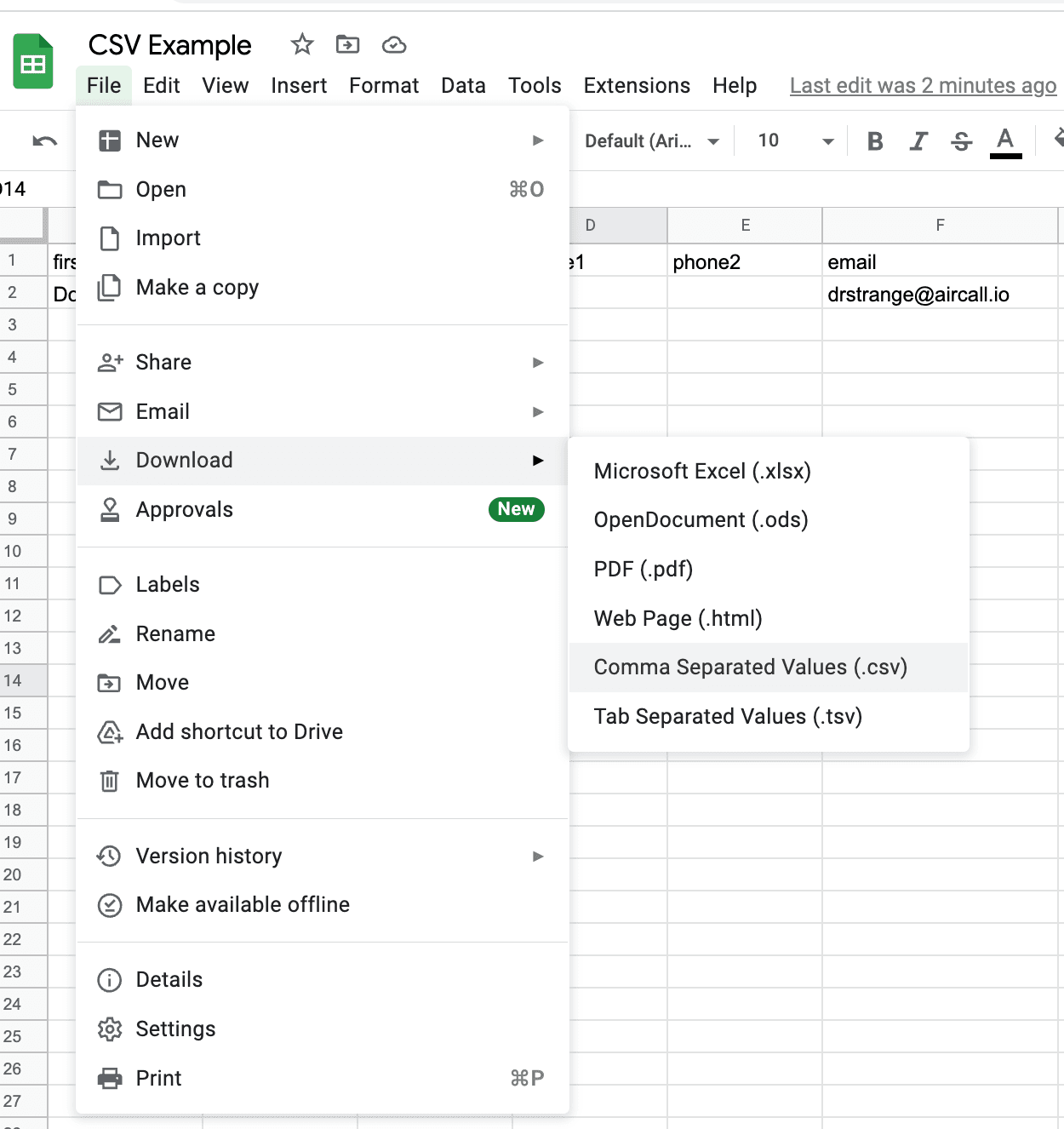Click the Move to folder icon
This screenshot has height=1129, width=1064.
coord(347,44)
